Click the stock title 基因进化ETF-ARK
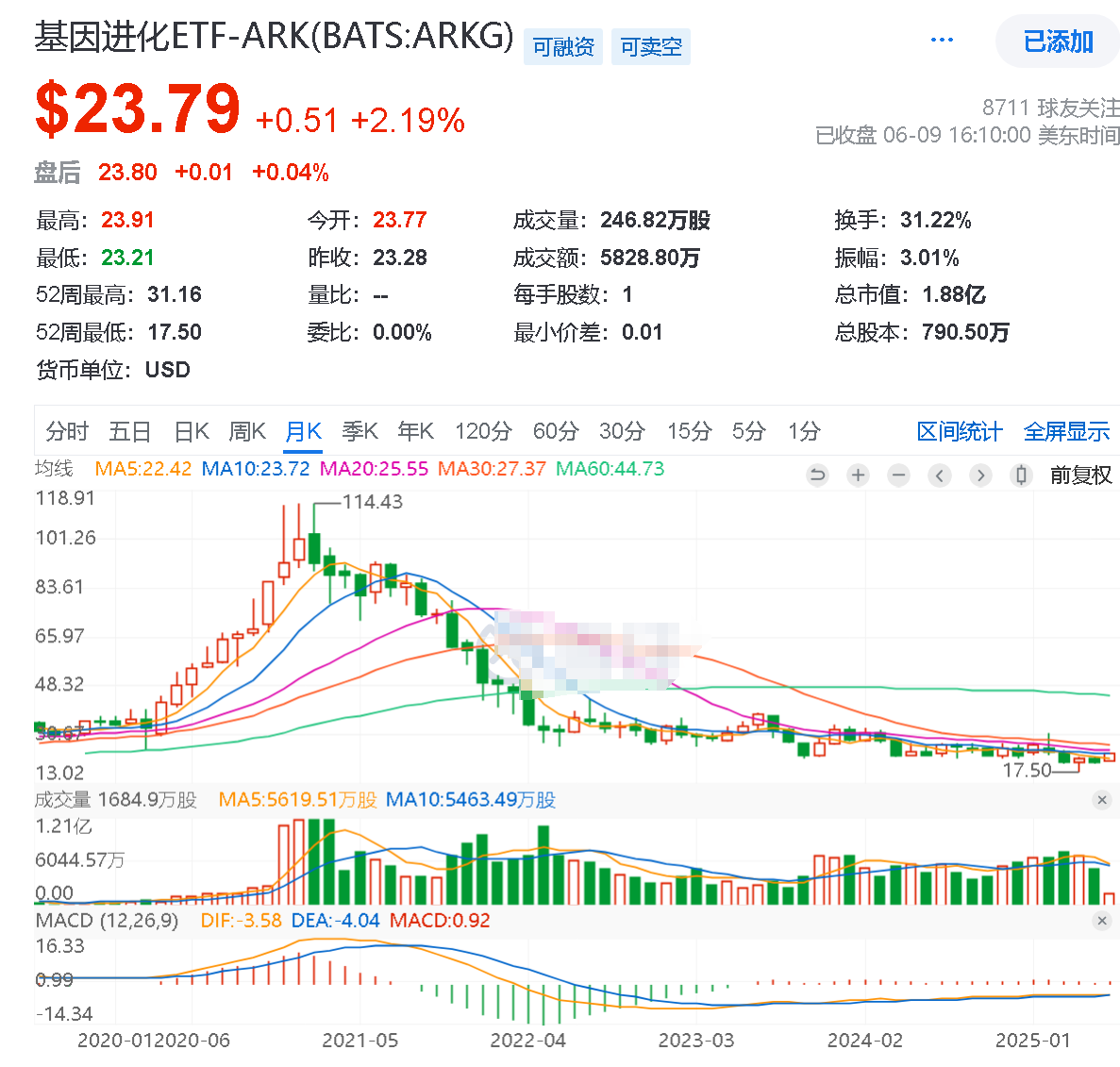1120x1067 pixels. coord(275,37)
